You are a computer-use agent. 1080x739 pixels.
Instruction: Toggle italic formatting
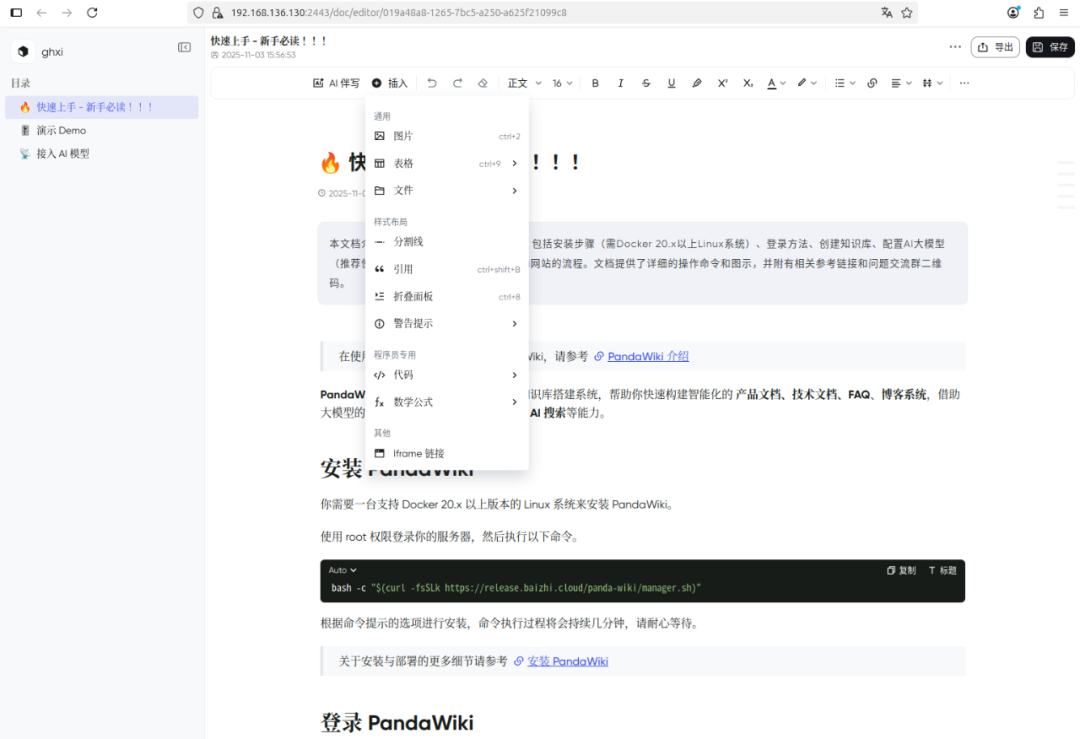[x=621, y=83]
